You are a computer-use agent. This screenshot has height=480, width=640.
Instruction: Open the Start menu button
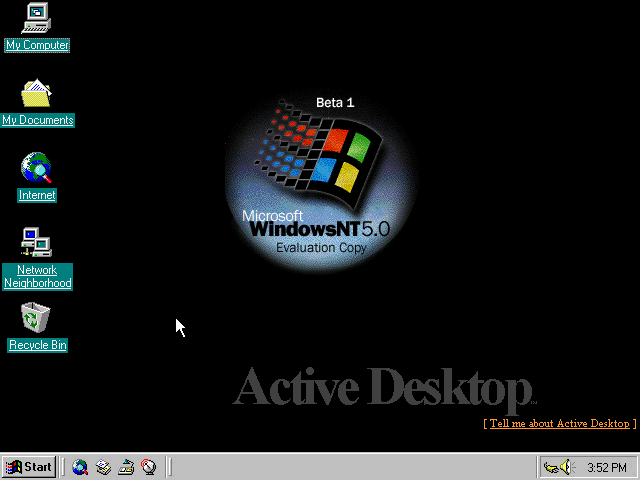point(29,467)
